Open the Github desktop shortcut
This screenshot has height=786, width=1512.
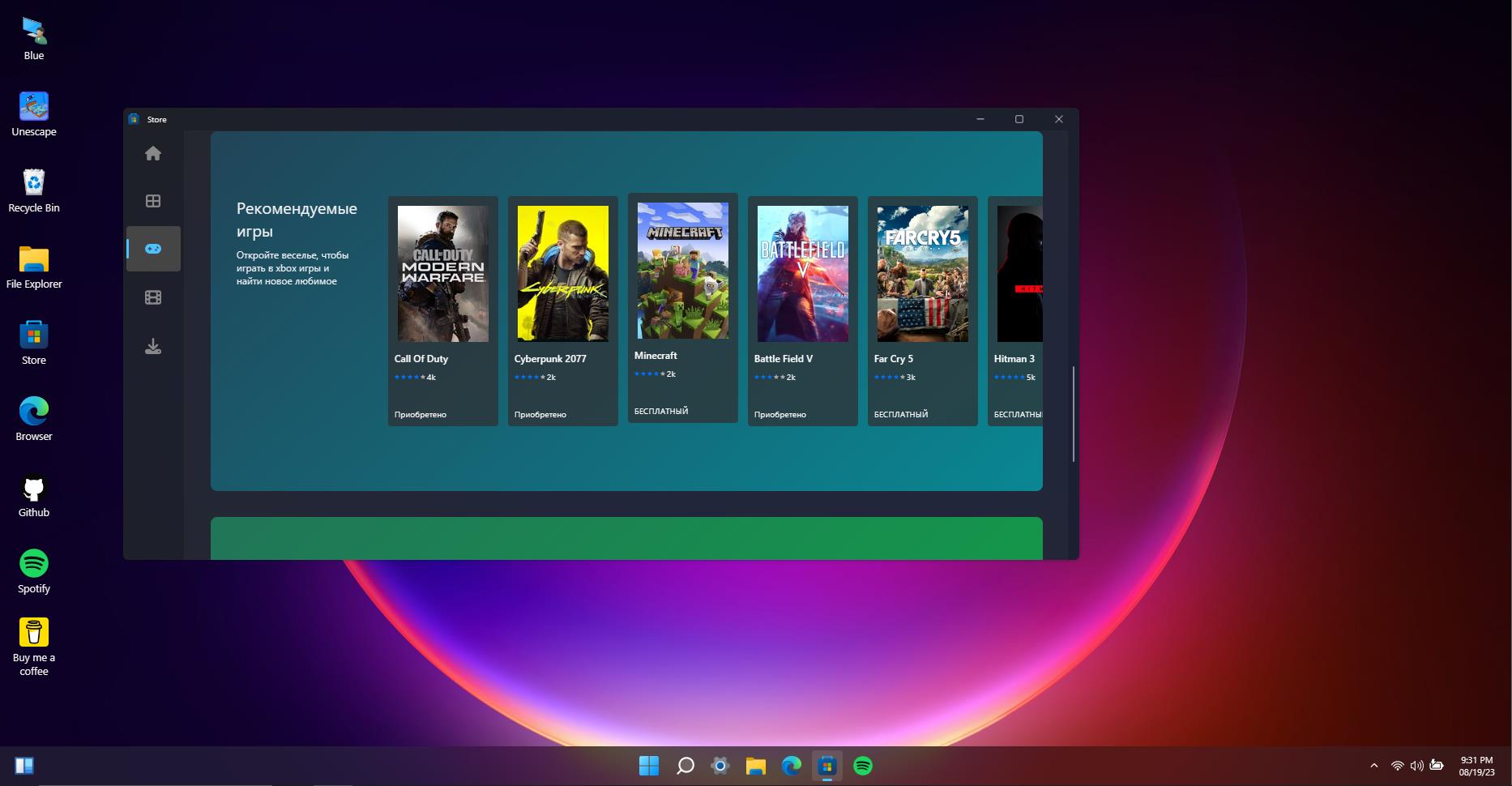(x=34, y=495)
